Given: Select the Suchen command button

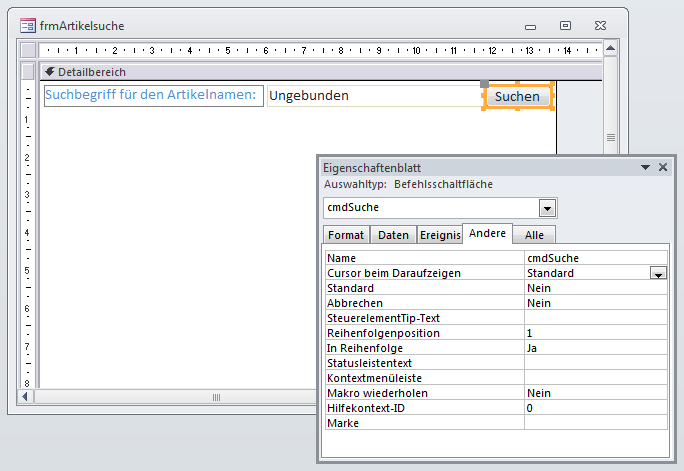Looking at the screenshot, I should pos(517,96).
